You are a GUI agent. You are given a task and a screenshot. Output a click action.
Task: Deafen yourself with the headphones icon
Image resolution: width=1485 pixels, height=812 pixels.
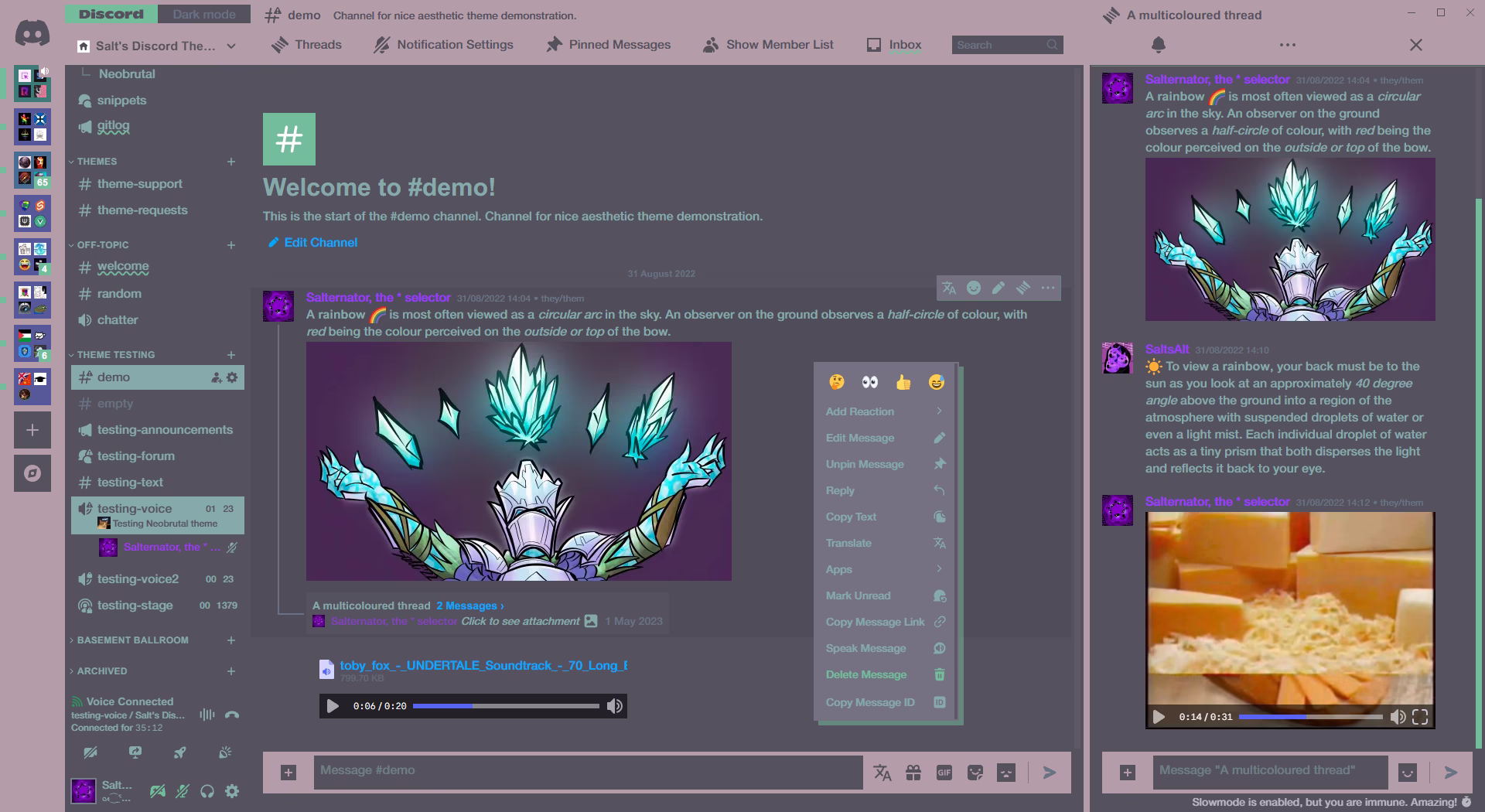coord(207,791)
